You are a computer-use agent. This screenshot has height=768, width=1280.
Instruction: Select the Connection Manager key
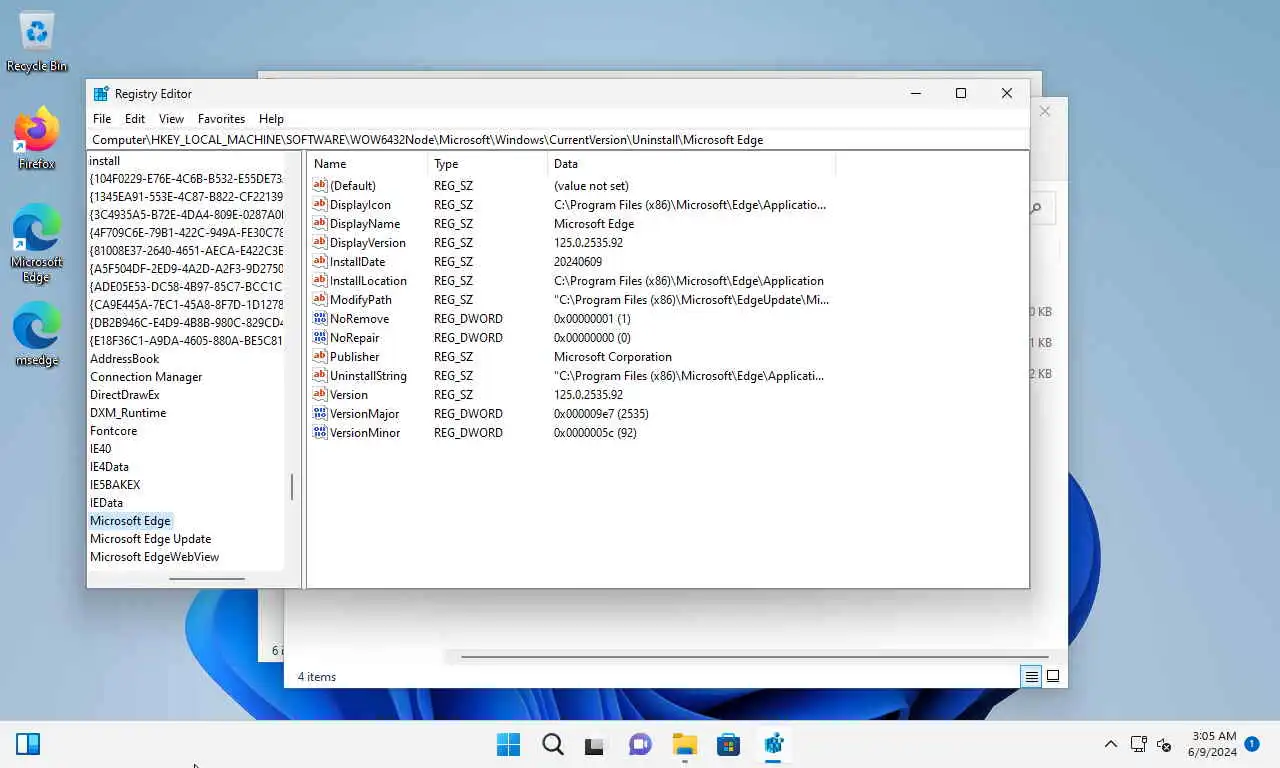146,377
